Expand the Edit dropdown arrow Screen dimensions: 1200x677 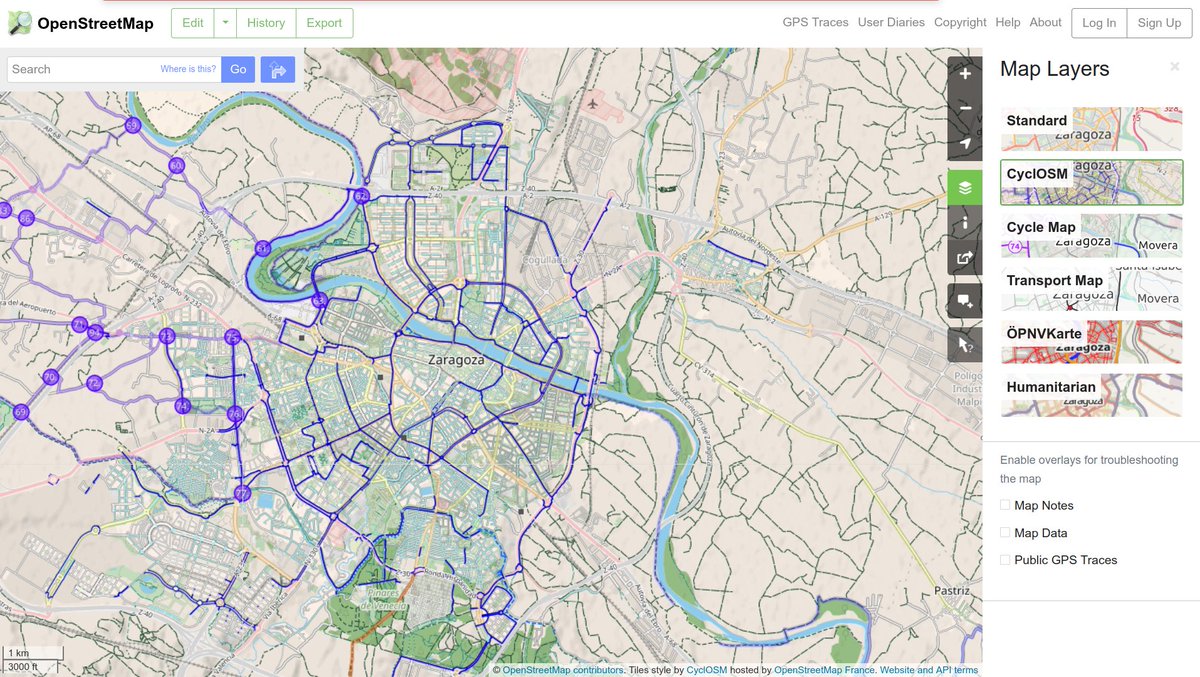tap(224, 22)
